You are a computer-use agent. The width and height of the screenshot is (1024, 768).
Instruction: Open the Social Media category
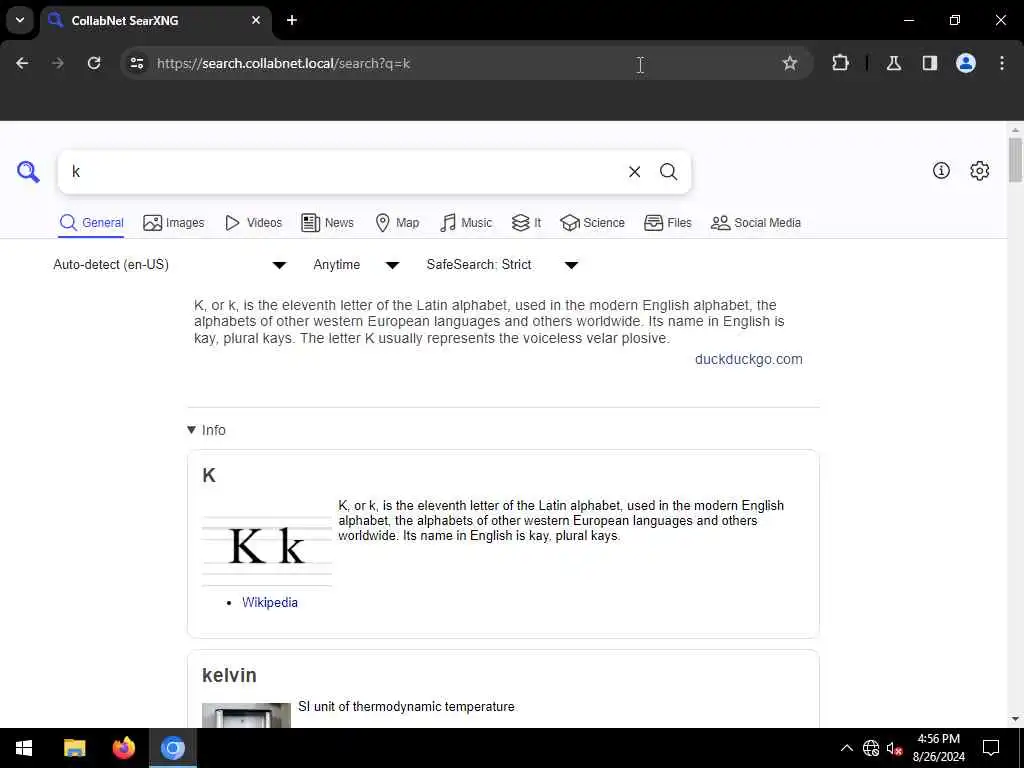tap(756, 223)
